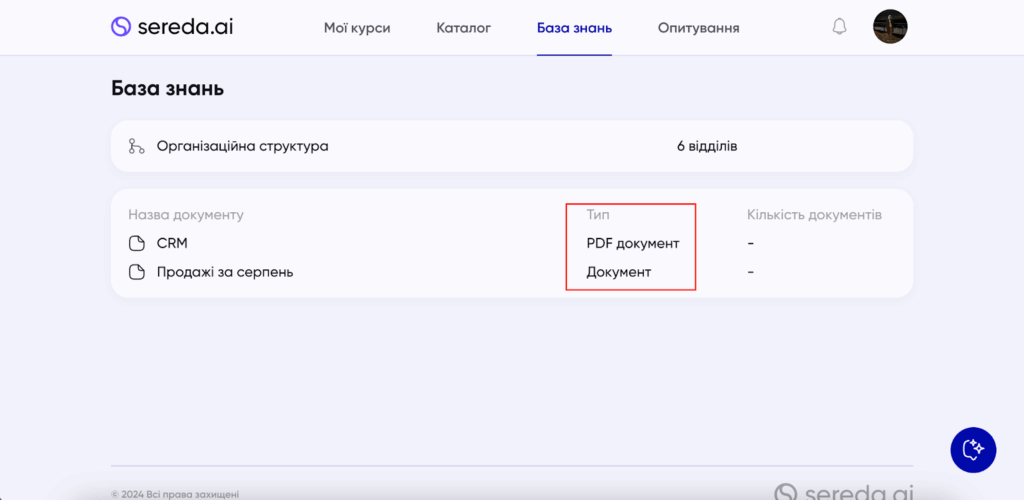
Task: Click the organizational structure tree icon
Action: click(137, 146)
